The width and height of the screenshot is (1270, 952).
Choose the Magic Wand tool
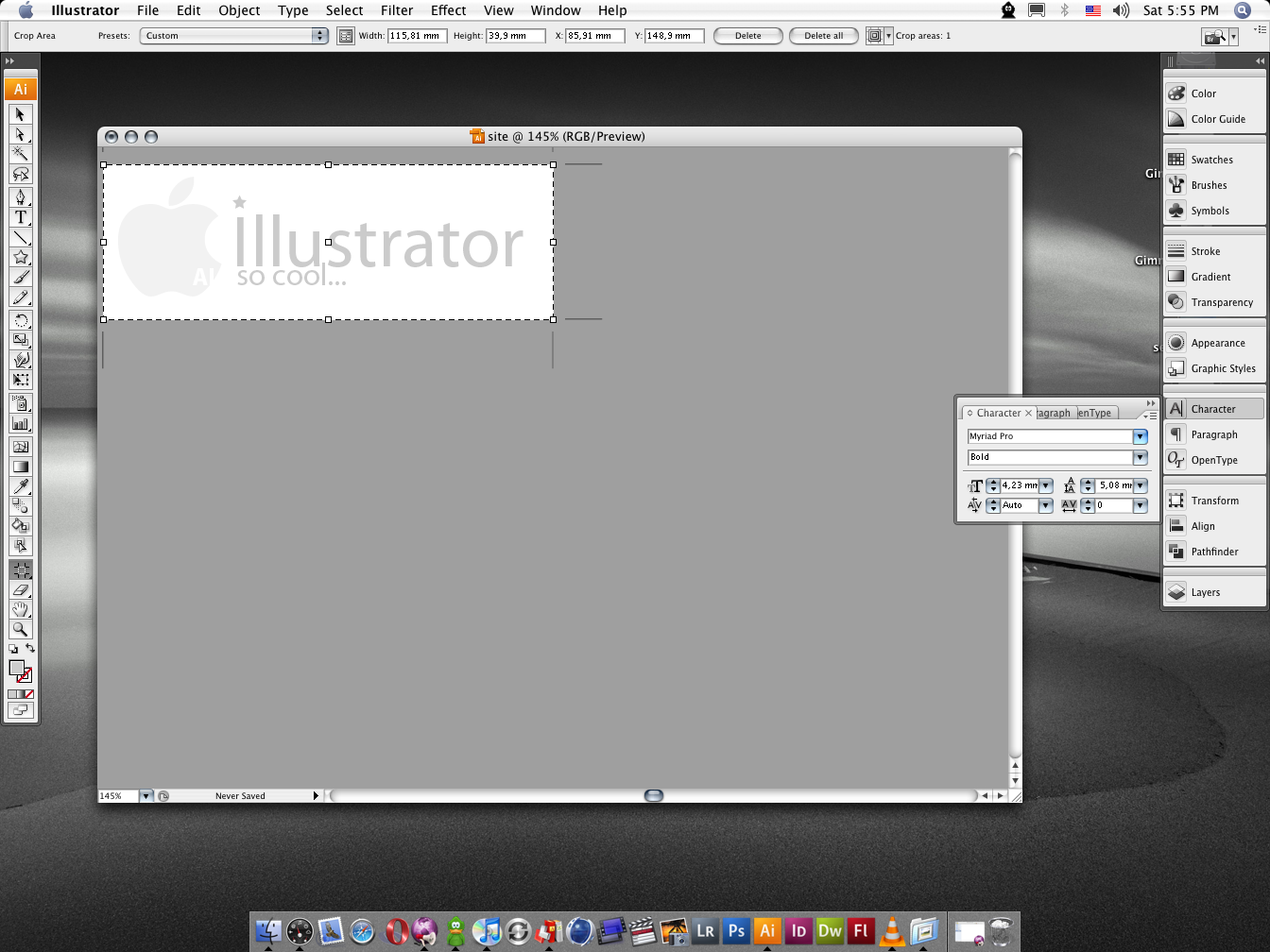pos(20,154)
